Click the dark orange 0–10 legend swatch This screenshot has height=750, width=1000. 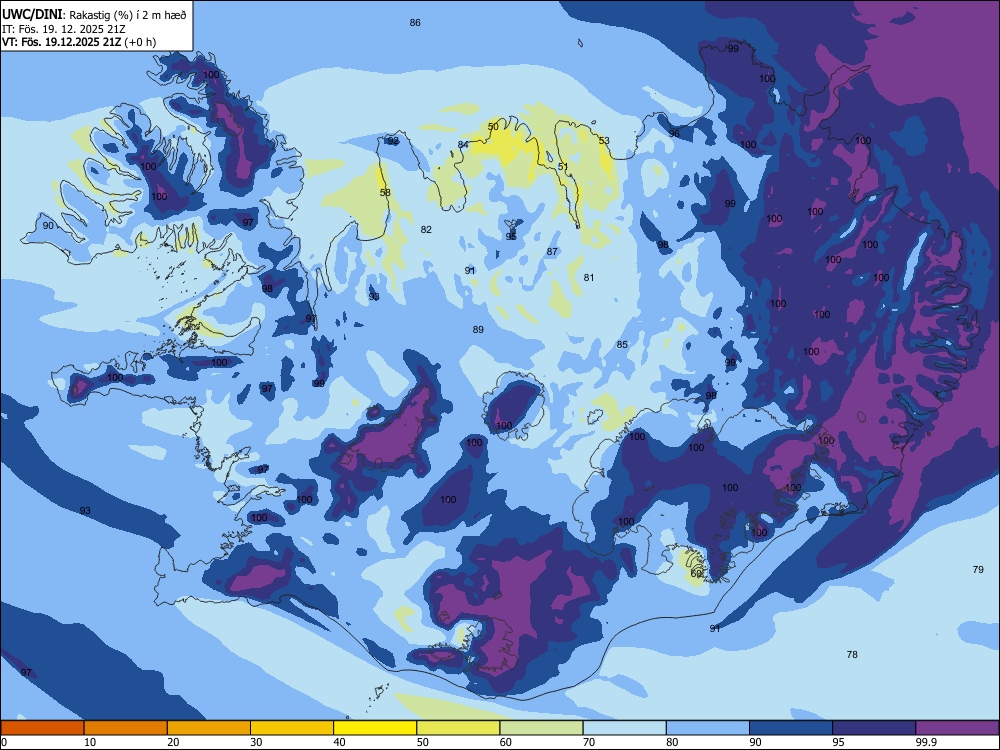[x=42, y=728]
